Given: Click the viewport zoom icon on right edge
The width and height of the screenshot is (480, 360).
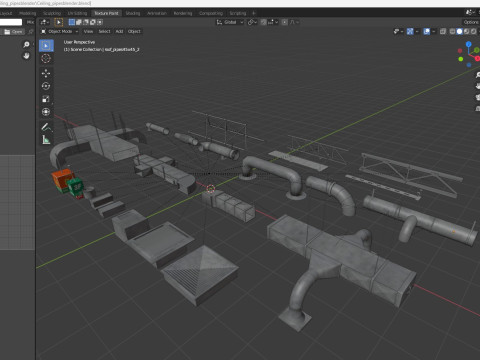Looking at the screenshot, I should coord(478,75).
